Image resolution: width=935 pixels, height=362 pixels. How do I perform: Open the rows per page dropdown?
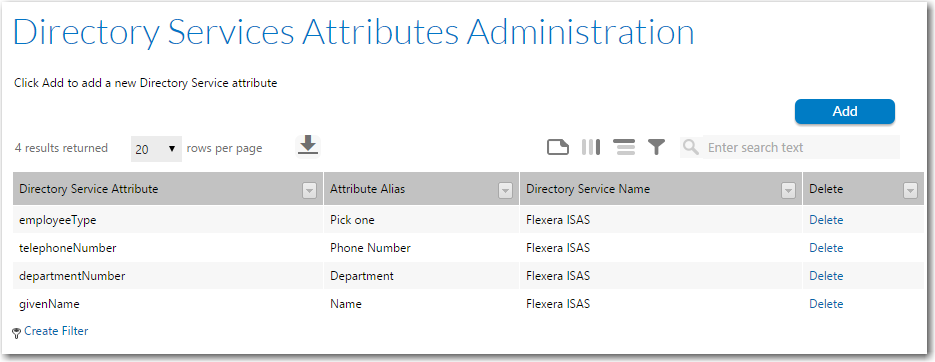point(156,148)
